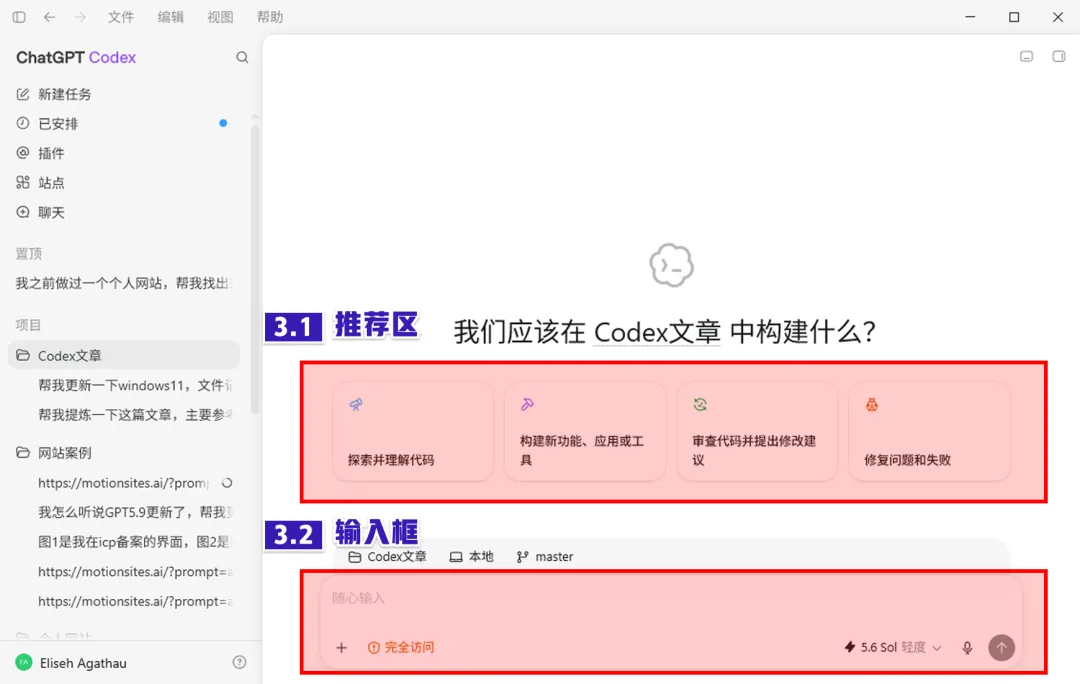Image resolution: width=1080 pixels, height=684 pixels.
Task: Open chat 帮我更新一下windows11
Action: [134, 385]
